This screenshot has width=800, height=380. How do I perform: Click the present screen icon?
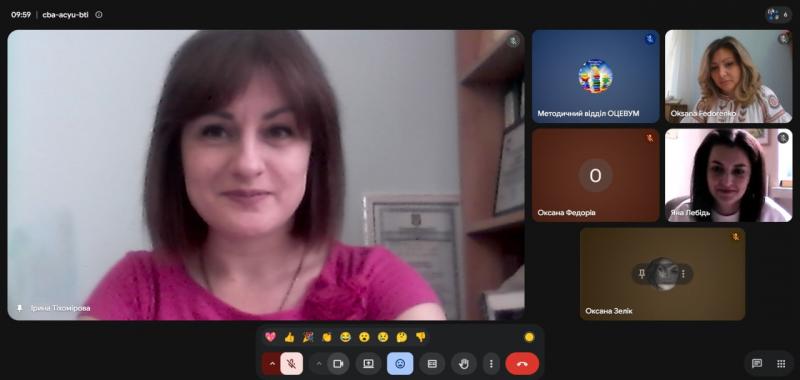(368, 364)
